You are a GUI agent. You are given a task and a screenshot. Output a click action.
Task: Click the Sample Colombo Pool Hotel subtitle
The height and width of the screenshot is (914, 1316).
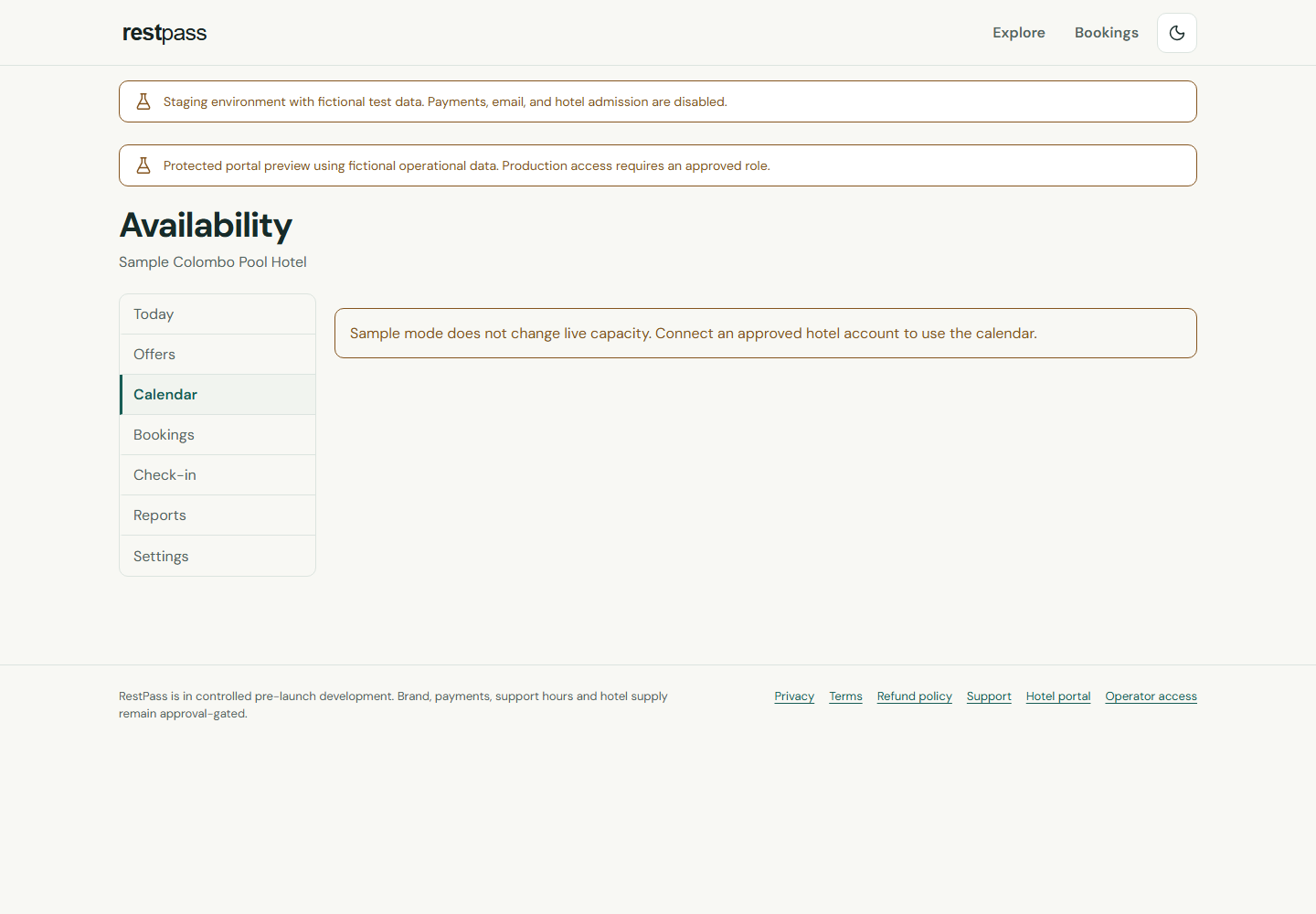tap(213, 262)
